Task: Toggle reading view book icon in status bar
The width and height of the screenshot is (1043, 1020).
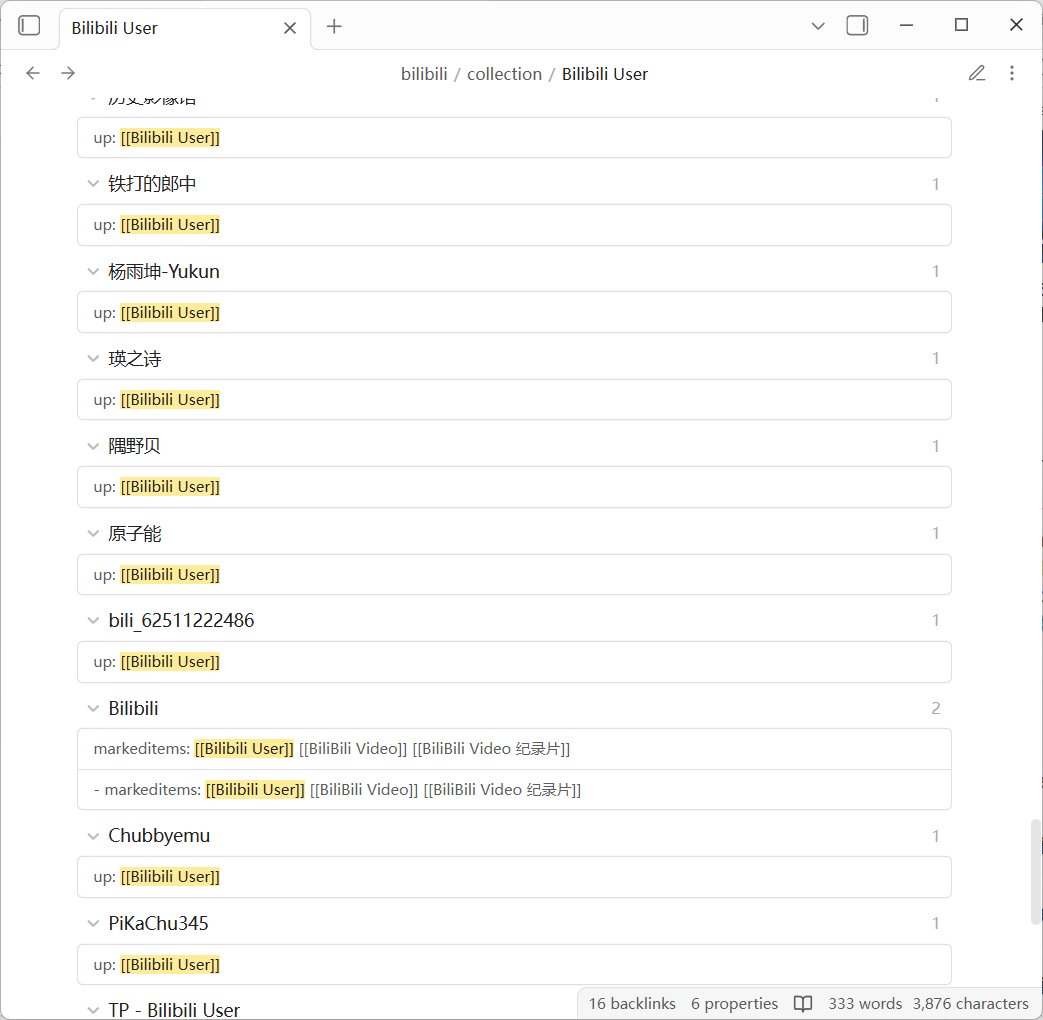Action: [803, 1003]
